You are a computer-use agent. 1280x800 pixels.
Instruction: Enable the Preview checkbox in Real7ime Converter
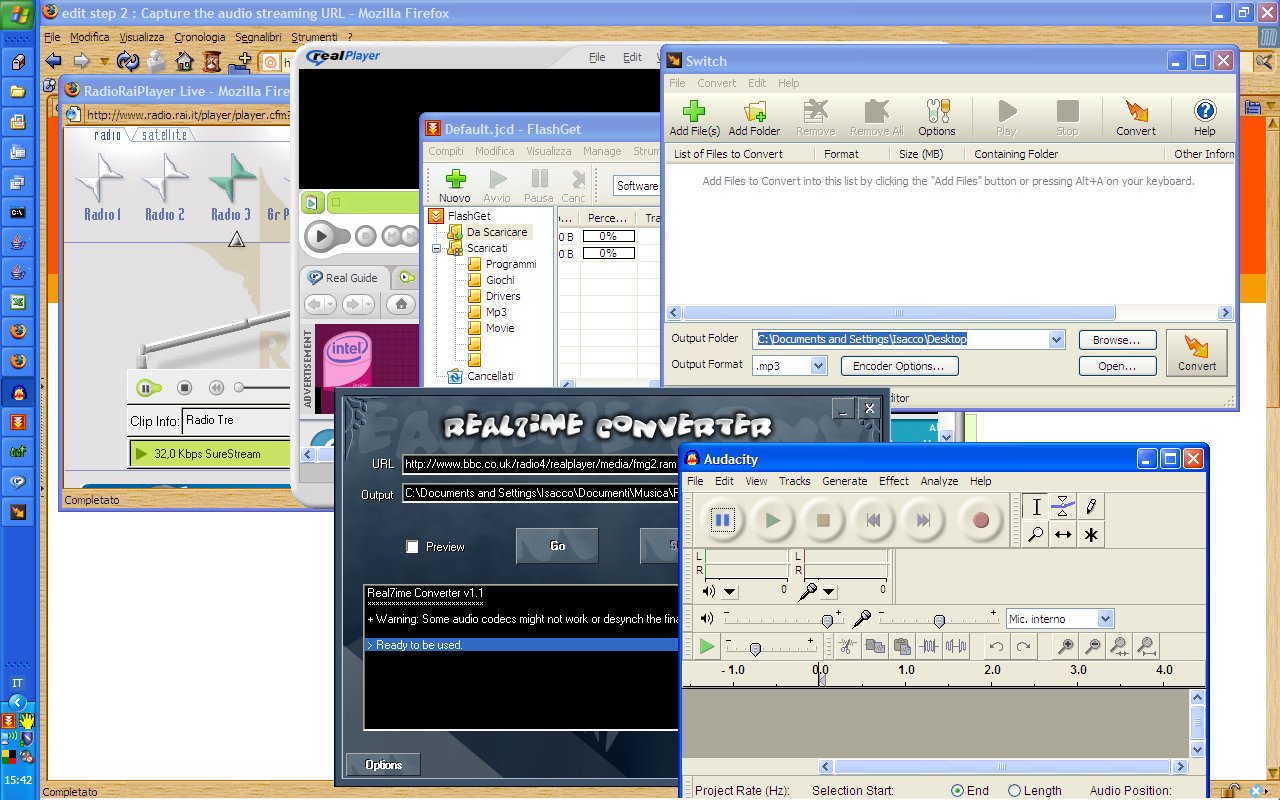tap(412, 547)
